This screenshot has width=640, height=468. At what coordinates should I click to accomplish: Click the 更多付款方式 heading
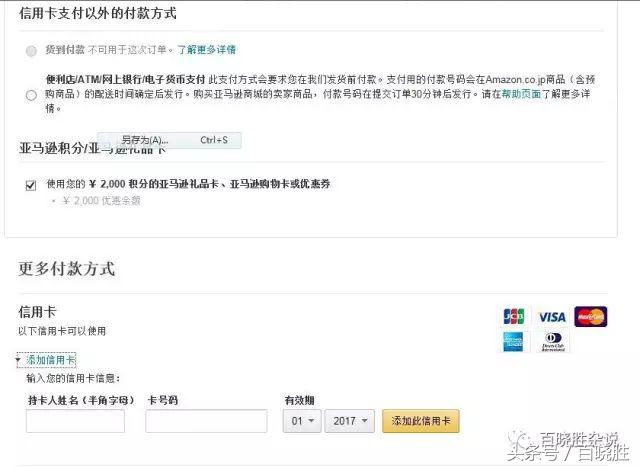pos(67,269)
